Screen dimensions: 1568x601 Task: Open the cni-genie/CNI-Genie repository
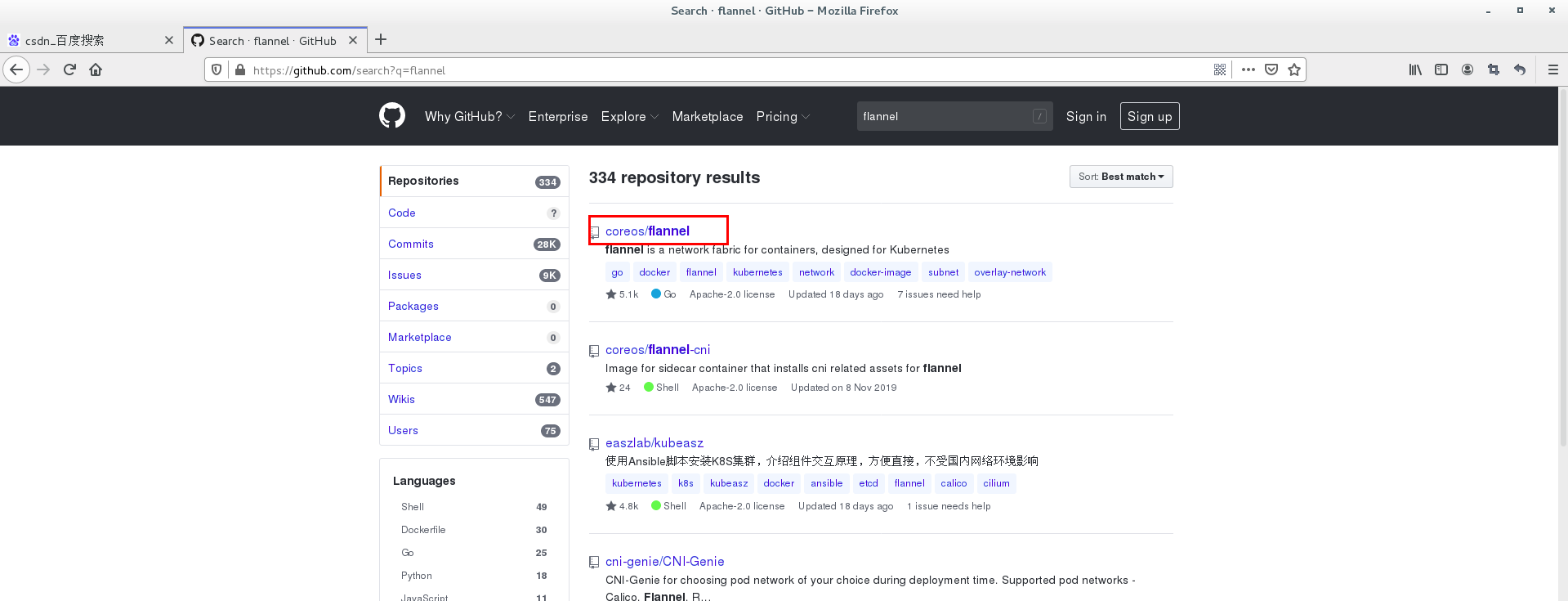tap(665, 562)
